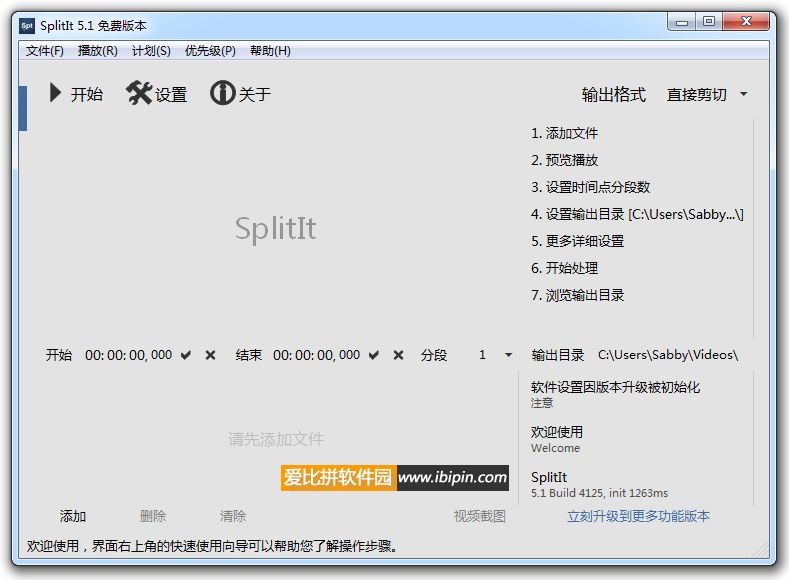Screen dimensions: 789x580
Task: Select wizard step 2. 预览播放
Action: pos(564,160)
